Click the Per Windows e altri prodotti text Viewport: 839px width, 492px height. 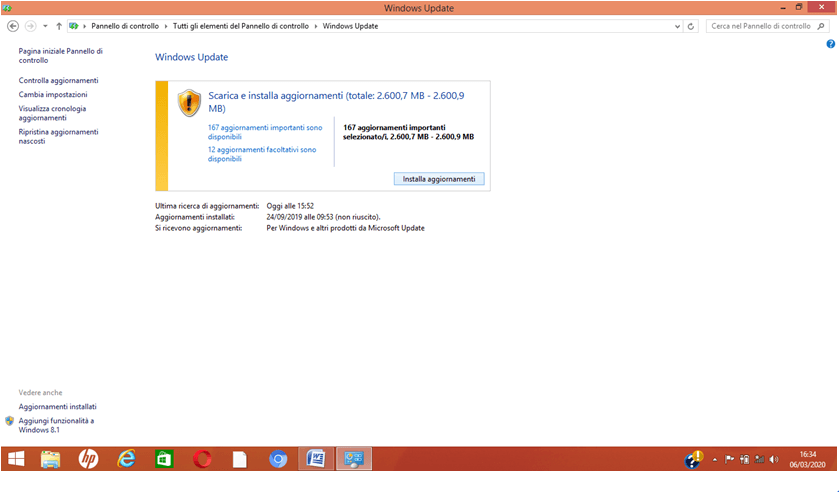point(345,228)
